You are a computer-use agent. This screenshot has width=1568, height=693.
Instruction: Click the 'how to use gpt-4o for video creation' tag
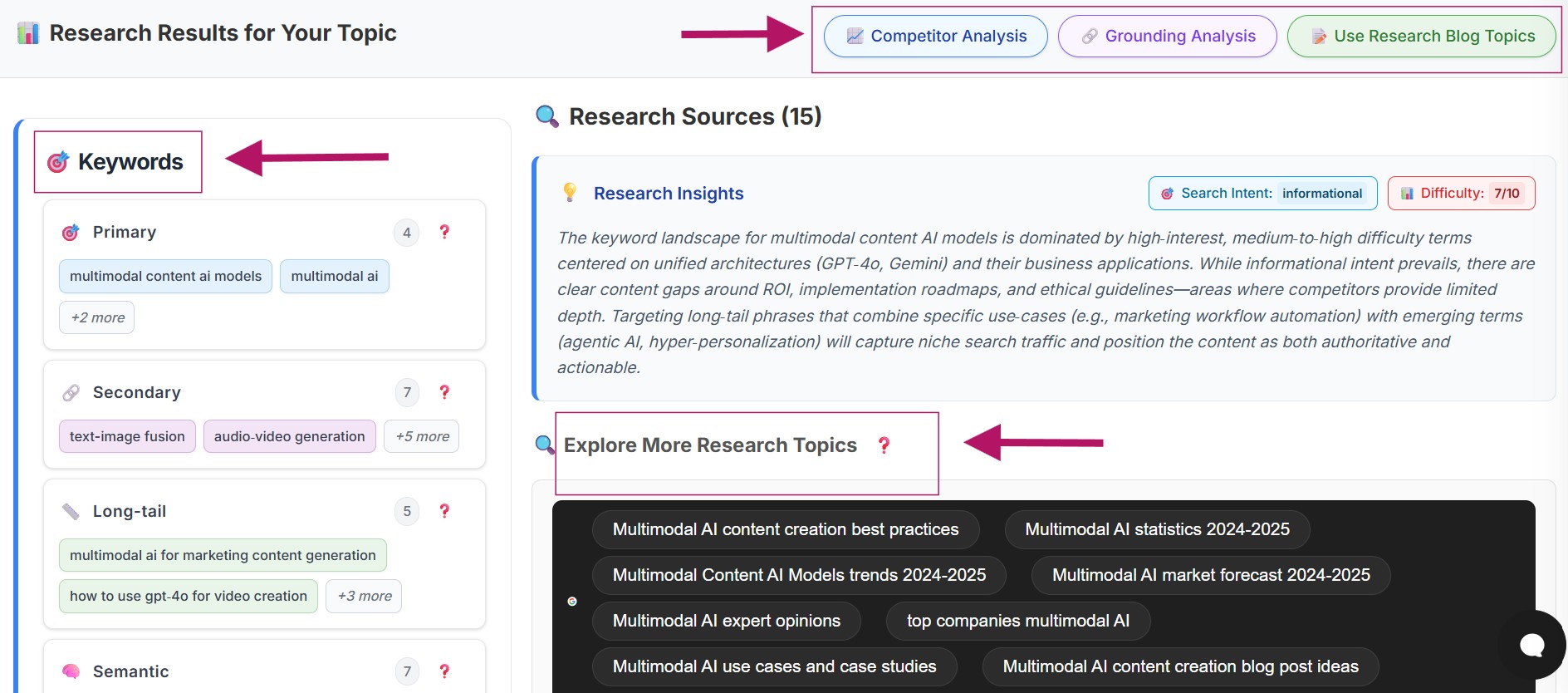tap(189, 596)
